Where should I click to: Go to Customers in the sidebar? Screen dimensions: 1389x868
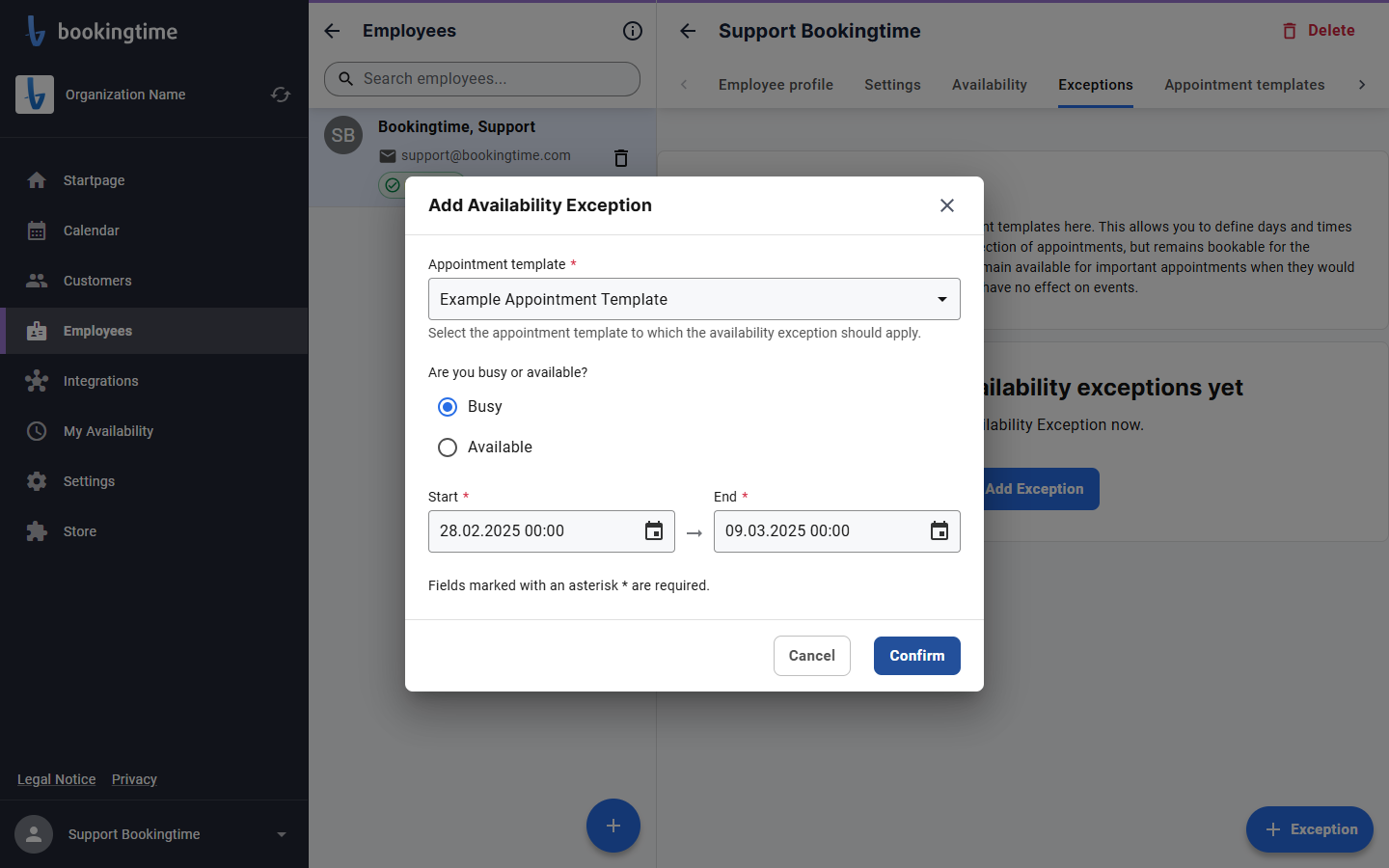[154, 281]
